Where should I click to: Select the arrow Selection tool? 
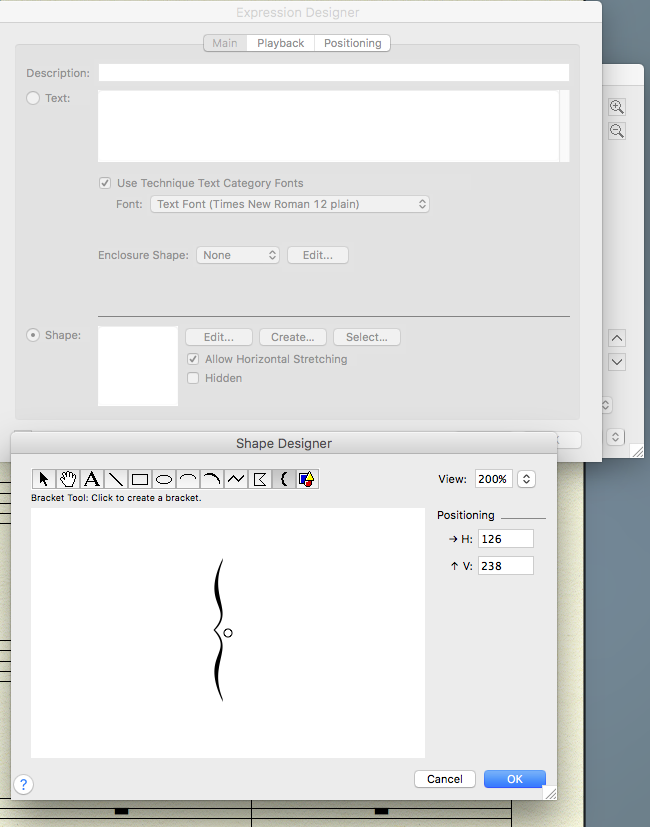point(43,479)
